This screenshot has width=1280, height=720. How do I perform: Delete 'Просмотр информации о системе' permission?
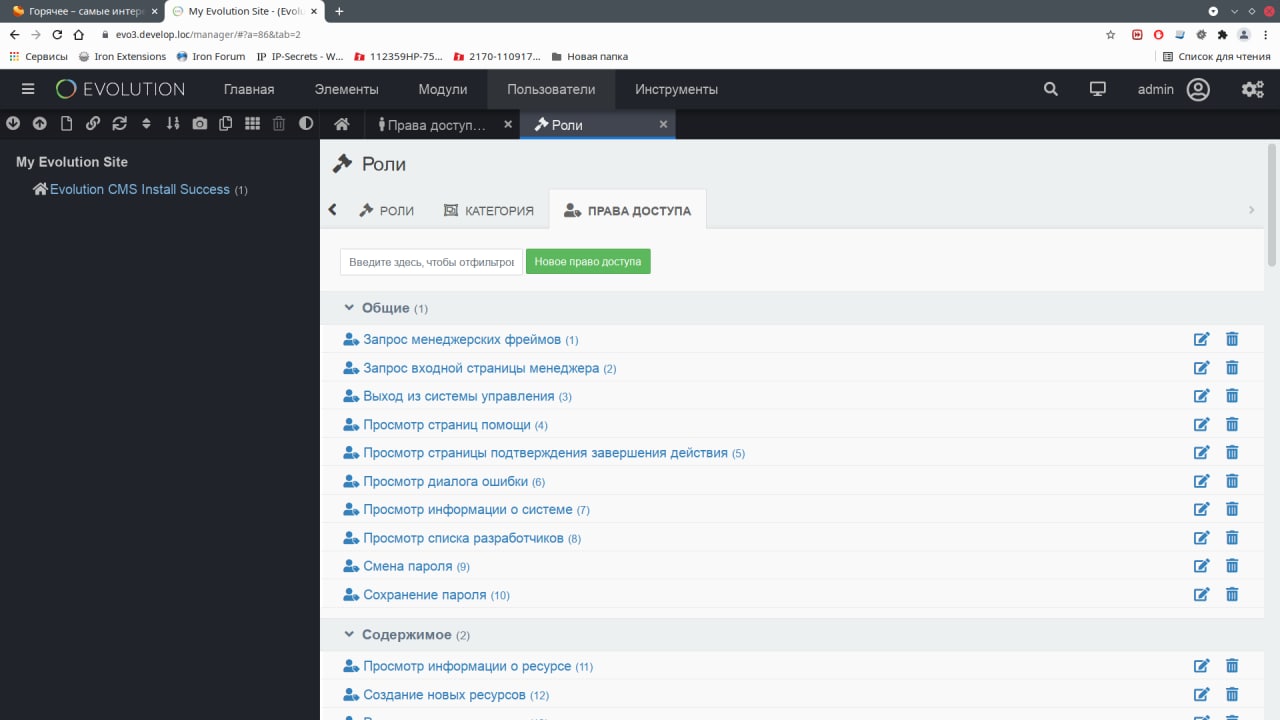1232,509
